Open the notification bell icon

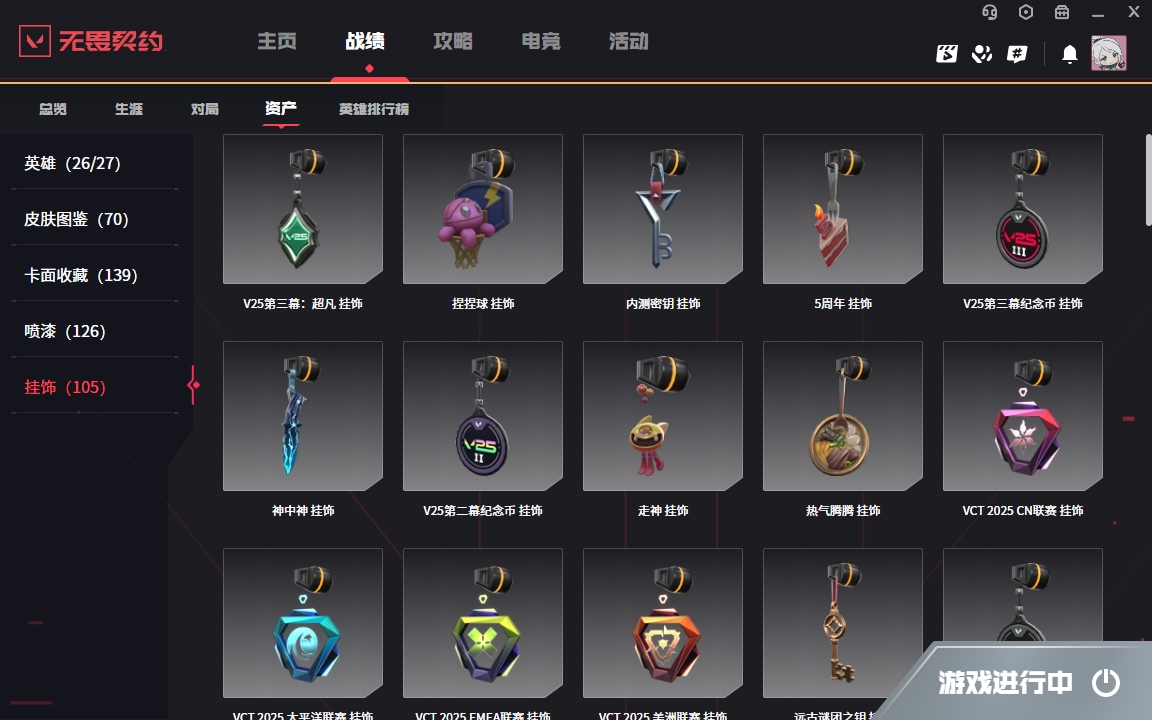pyautogui.click(x=1070, y=54)
